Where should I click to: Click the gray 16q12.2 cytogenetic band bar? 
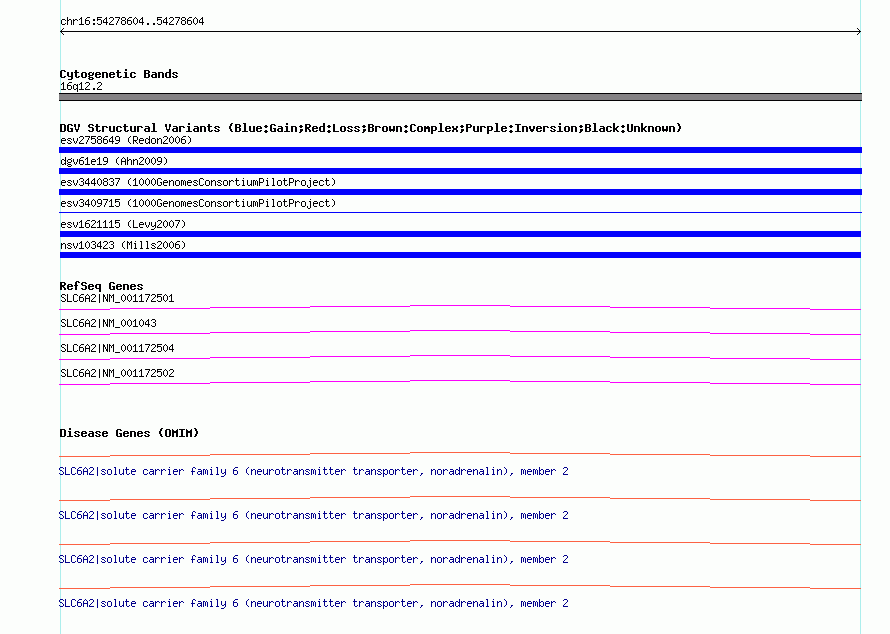460,97
